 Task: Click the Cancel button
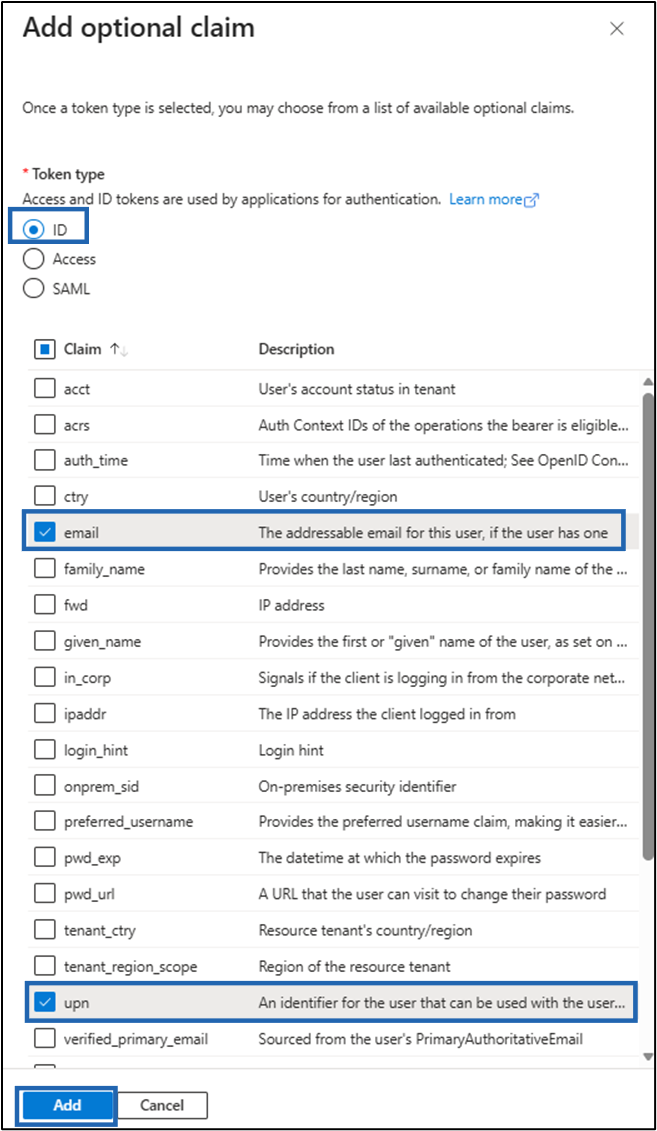coord(162,1105)
